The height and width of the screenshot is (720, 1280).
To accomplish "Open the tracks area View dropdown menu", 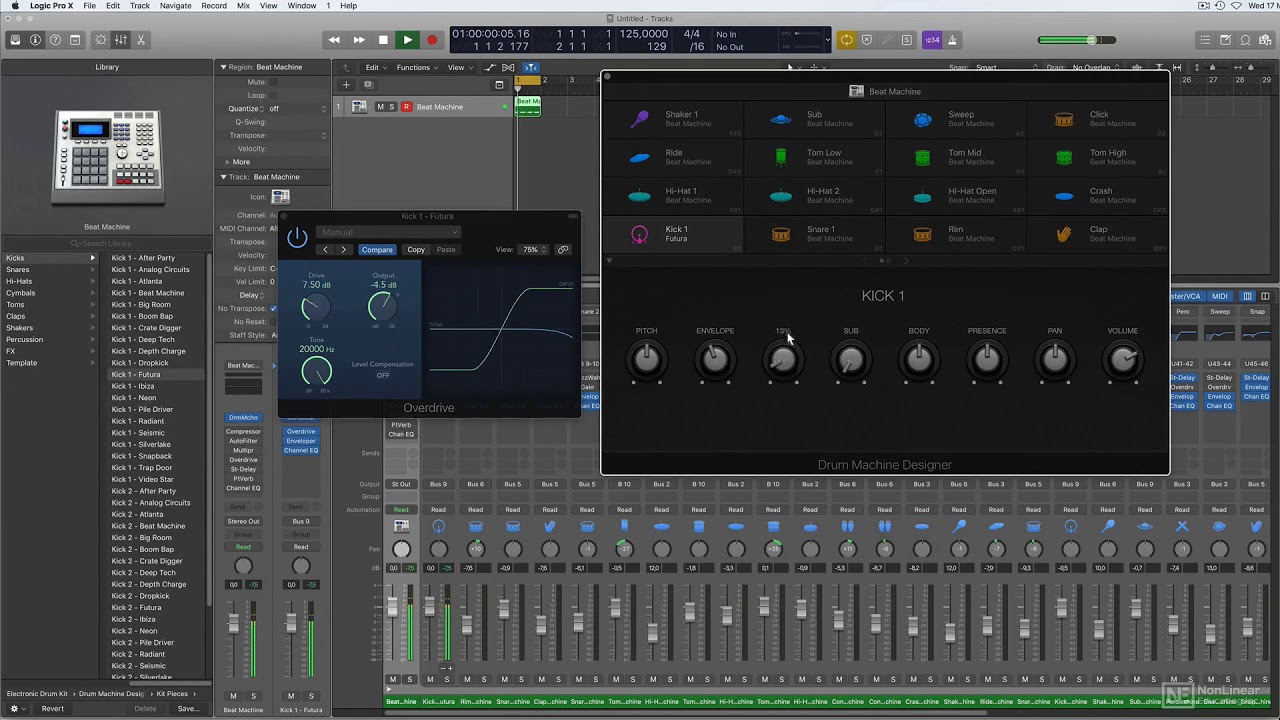I will (x=459, y=68).
